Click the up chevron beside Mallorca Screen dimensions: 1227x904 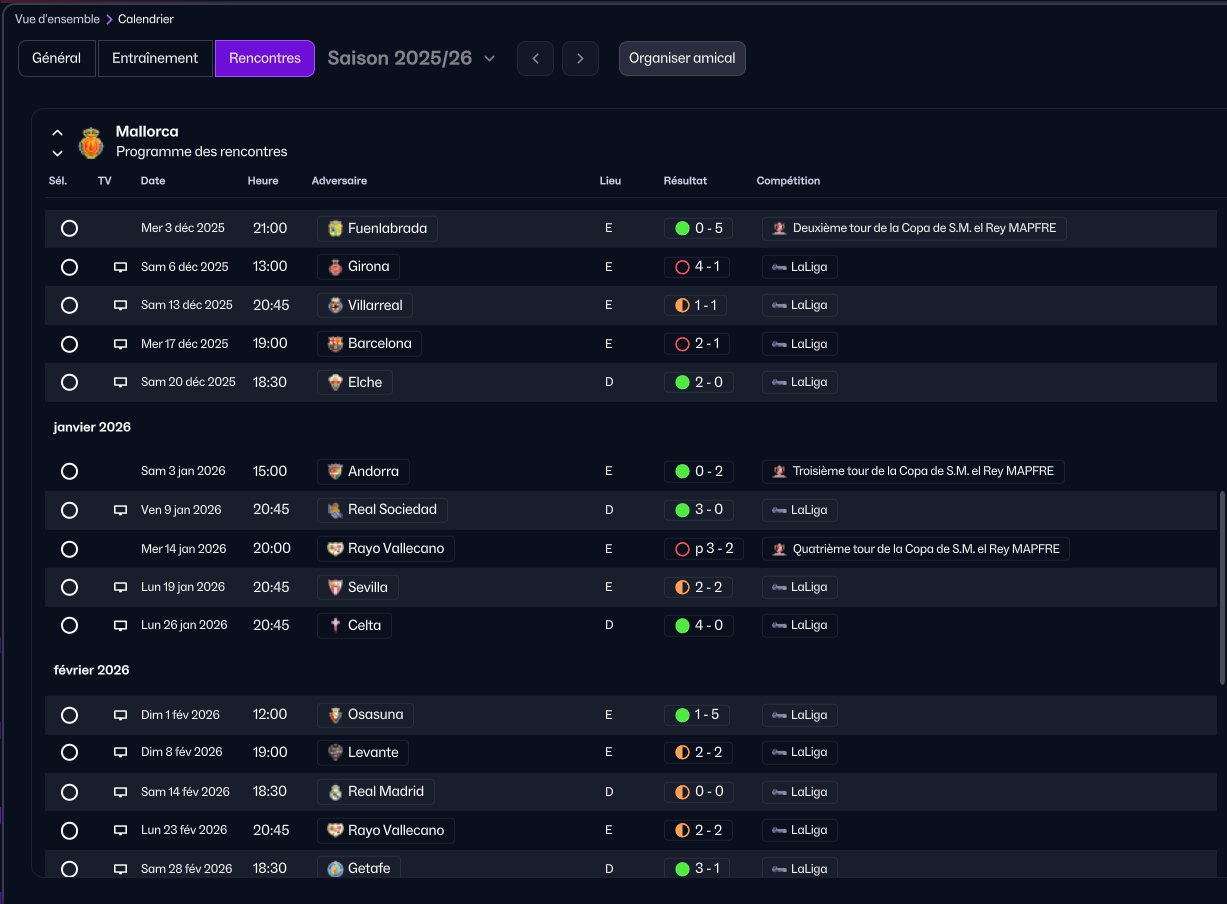pyautogui.click(x=57, y=132)
